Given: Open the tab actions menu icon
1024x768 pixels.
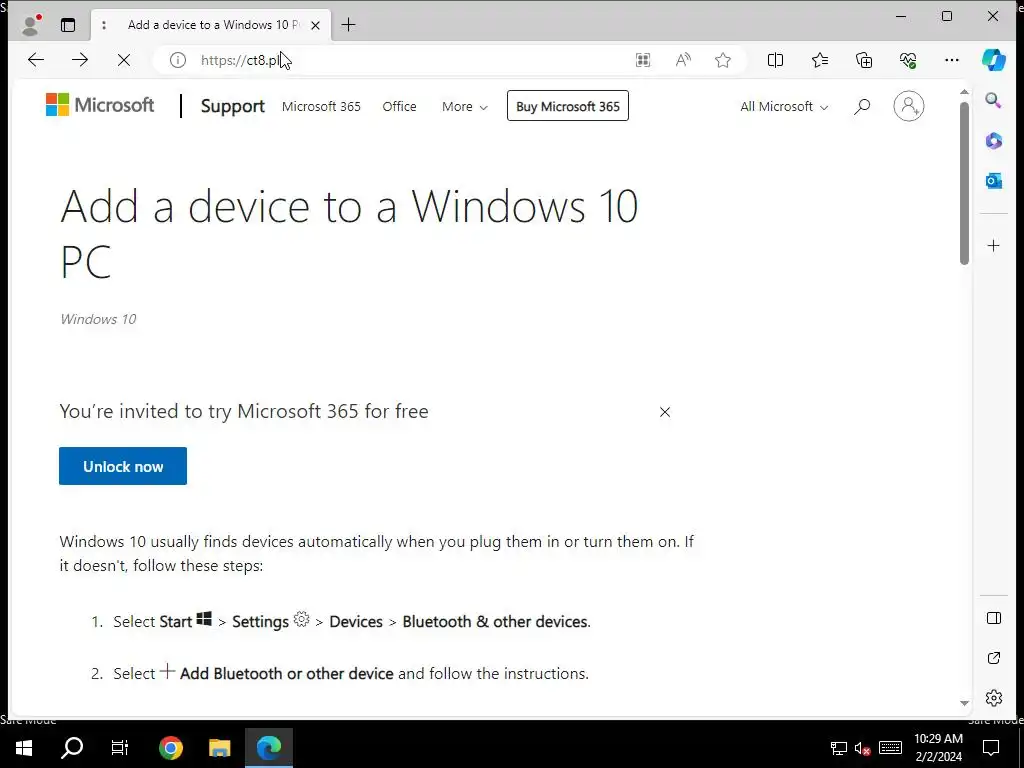Looking at the screenshot, I should click(68, 25).
